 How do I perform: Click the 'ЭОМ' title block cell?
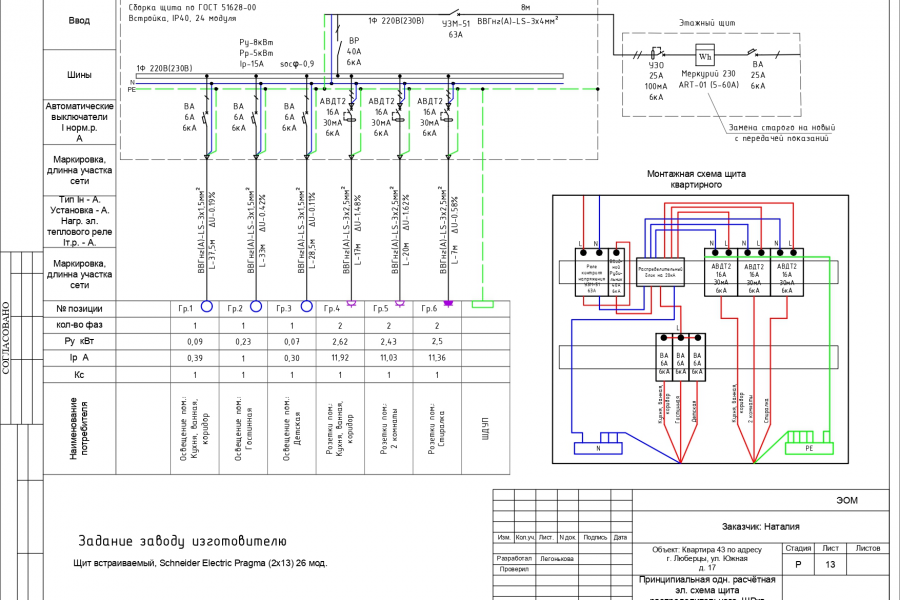pyautogui.click(x=847, y=501)
